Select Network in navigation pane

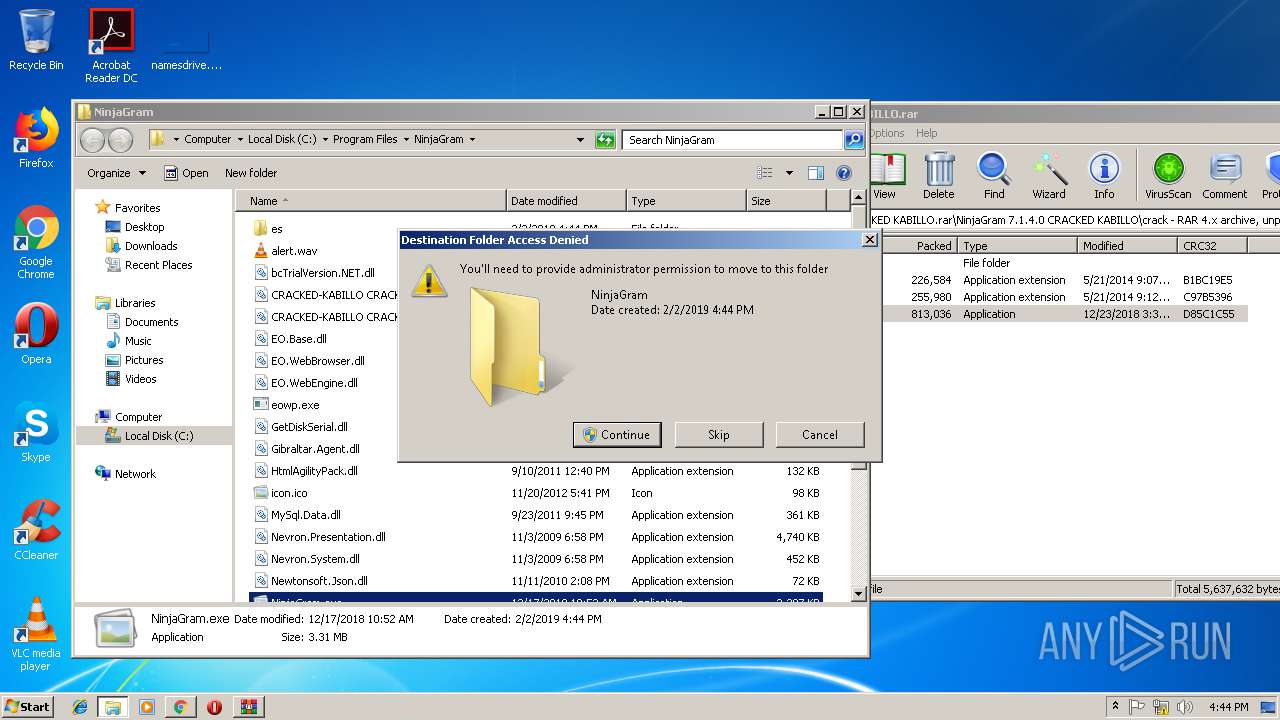[135, 474]
